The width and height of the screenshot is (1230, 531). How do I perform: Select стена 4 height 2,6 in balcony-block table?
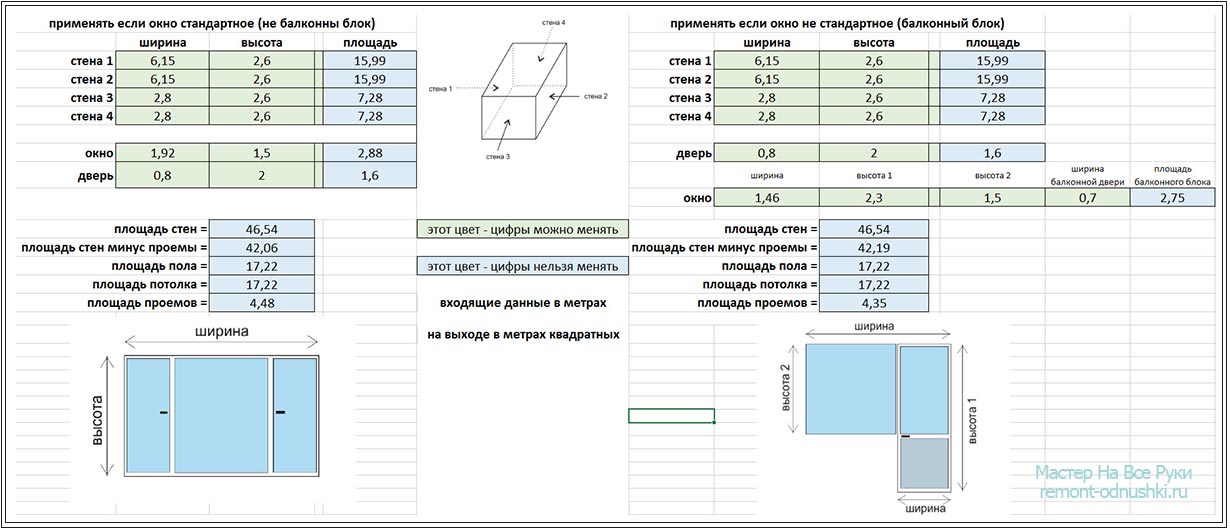tap(873, 116)
